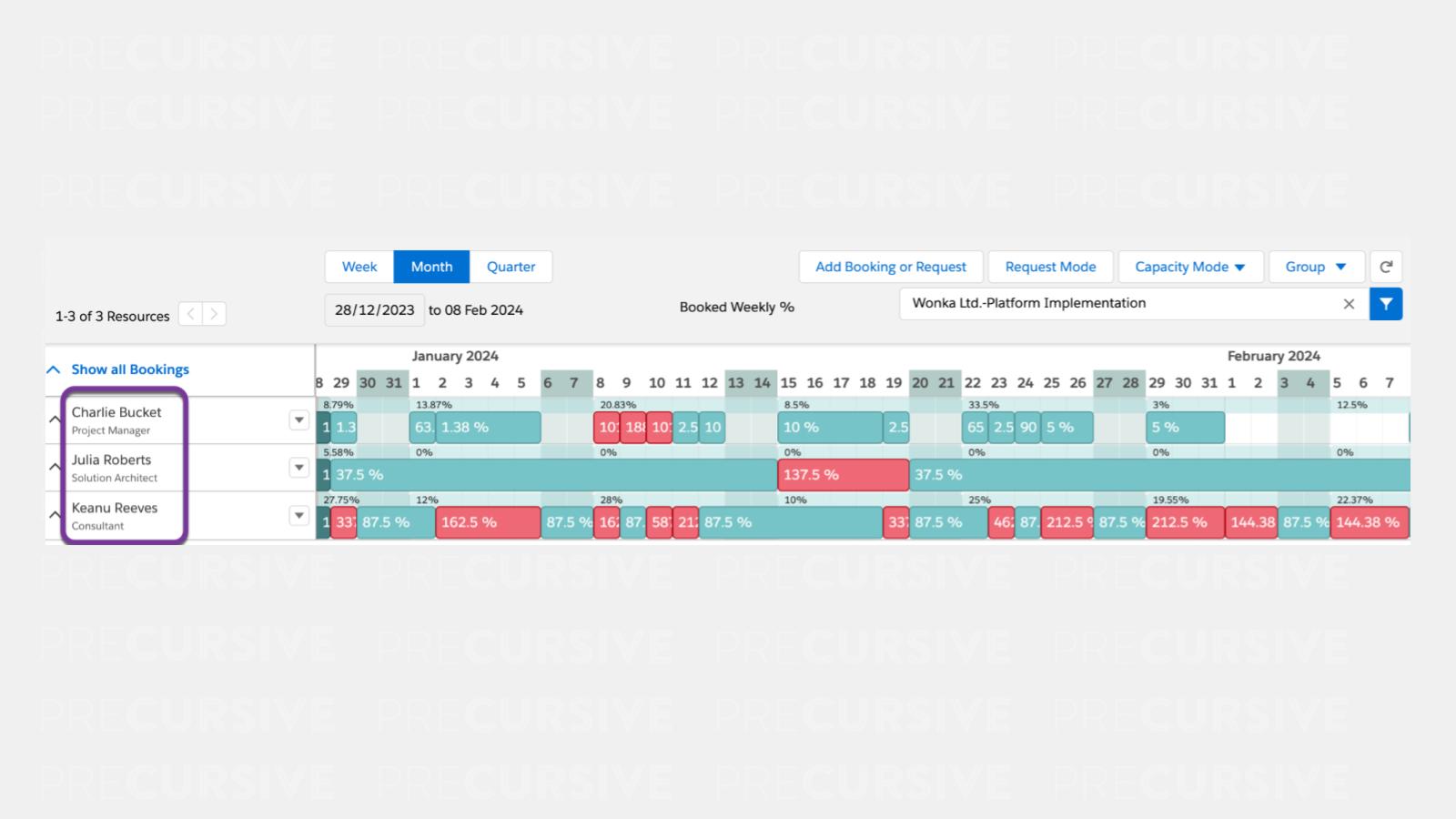
Task: Go to previous page of resources
Action: 190,314
